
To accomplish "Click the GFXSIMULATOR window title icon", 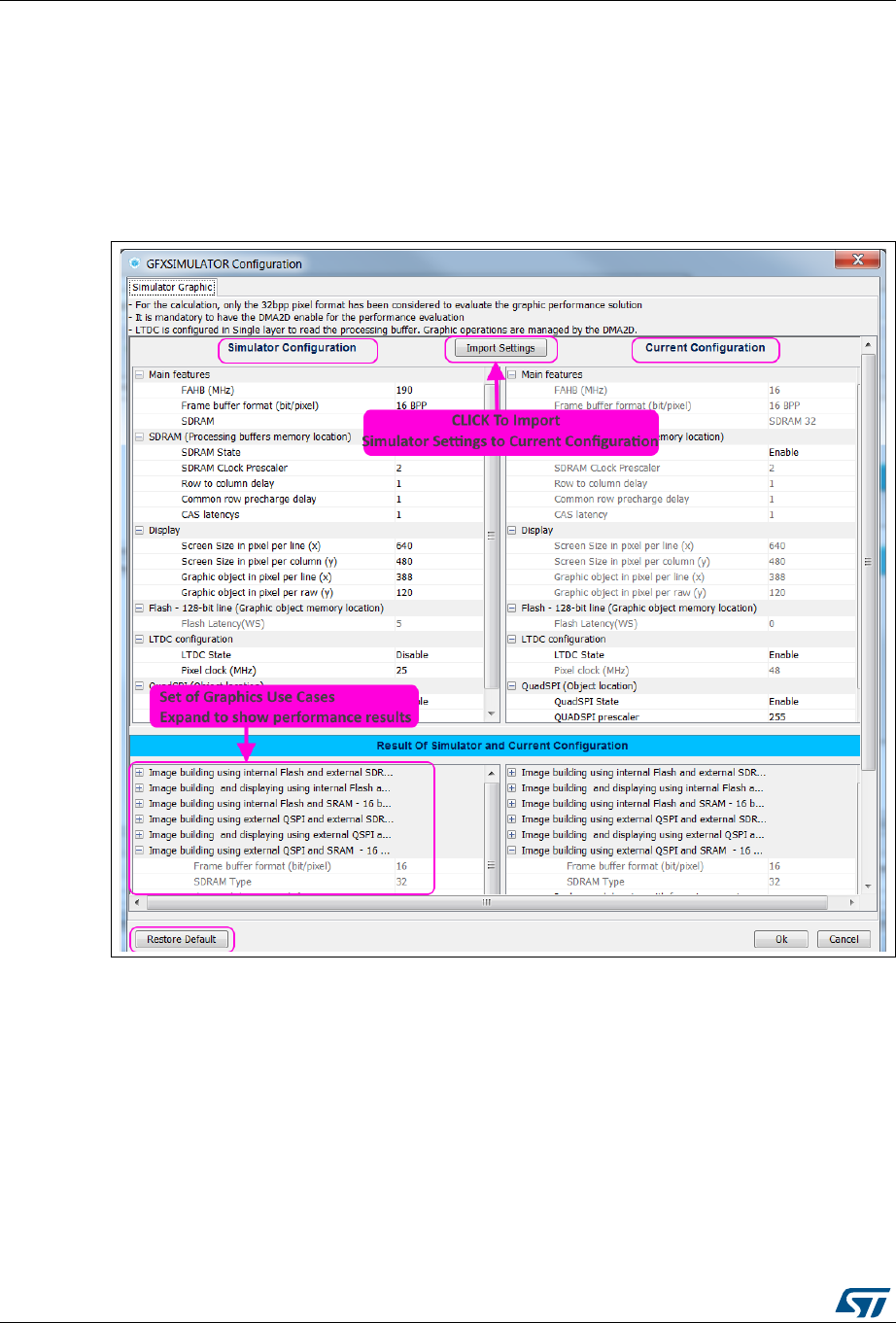I will pos(134,263).
